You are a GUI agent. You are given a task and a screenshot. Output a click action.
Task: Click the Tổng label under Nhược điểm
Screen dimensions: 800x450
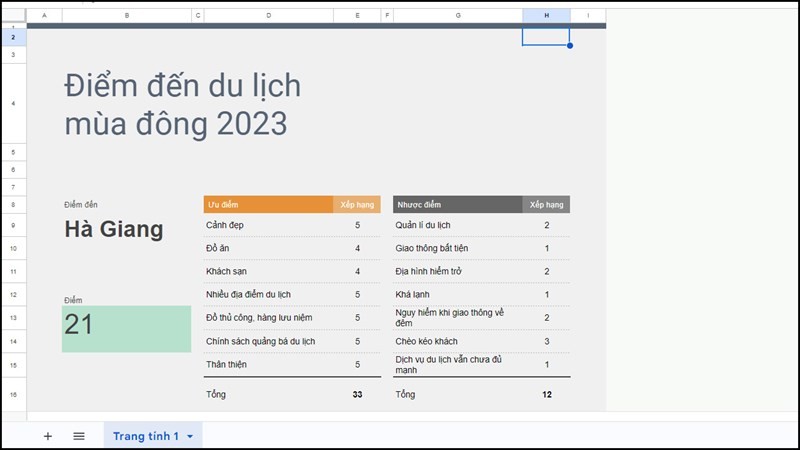point(405,394)
